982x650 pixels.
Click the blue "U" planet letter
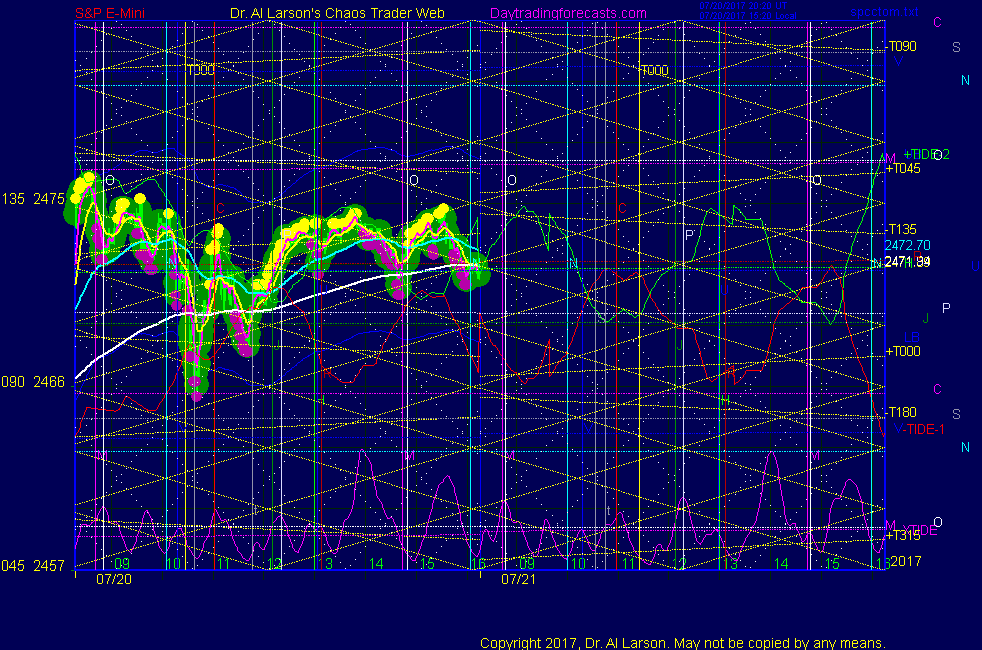click(975, 267)
